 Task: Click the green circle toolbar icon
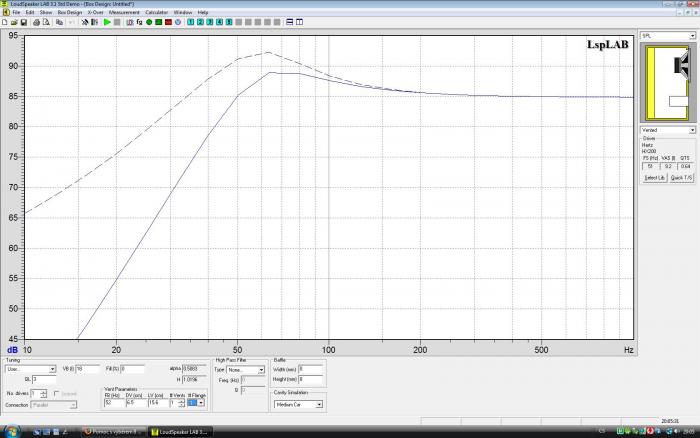149,21
